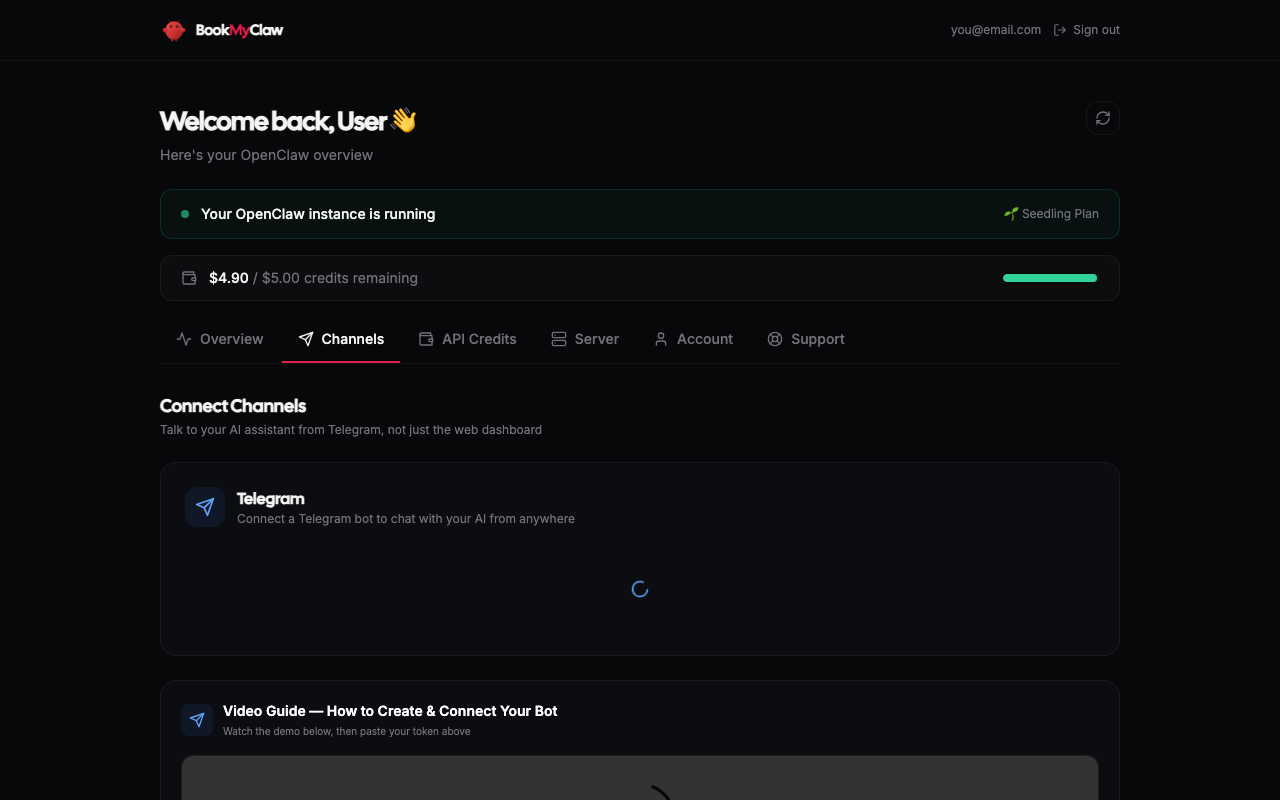
Task: Click the green credits progress bar
Action: pyautogui.click(x=1049, y=278)
